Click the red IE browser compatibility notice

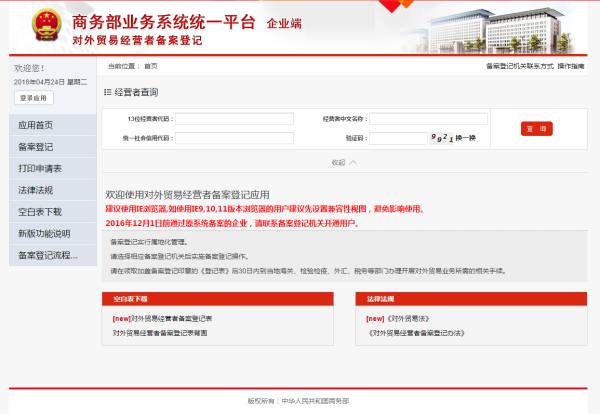pos(265,209)
